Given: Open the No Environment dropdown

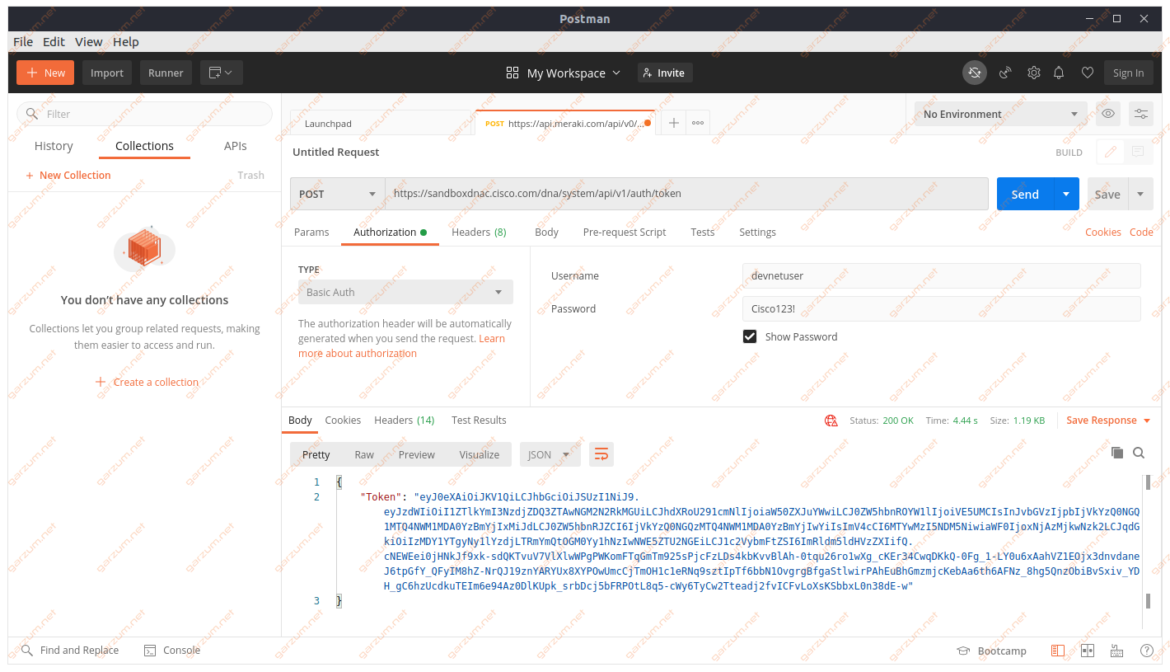Looking at the screenshot, I should coord(998,113).
